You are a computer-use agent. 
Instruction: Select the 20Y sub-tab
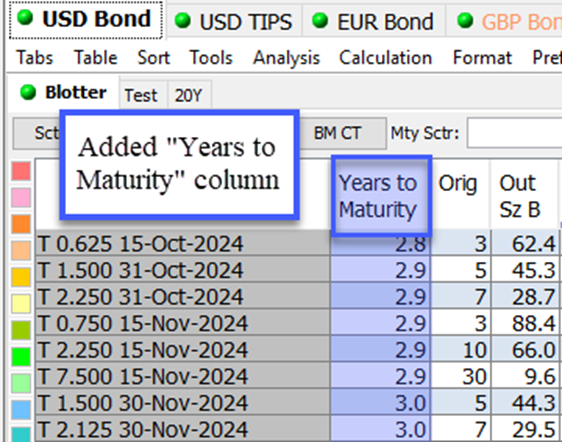click(189, 95)
